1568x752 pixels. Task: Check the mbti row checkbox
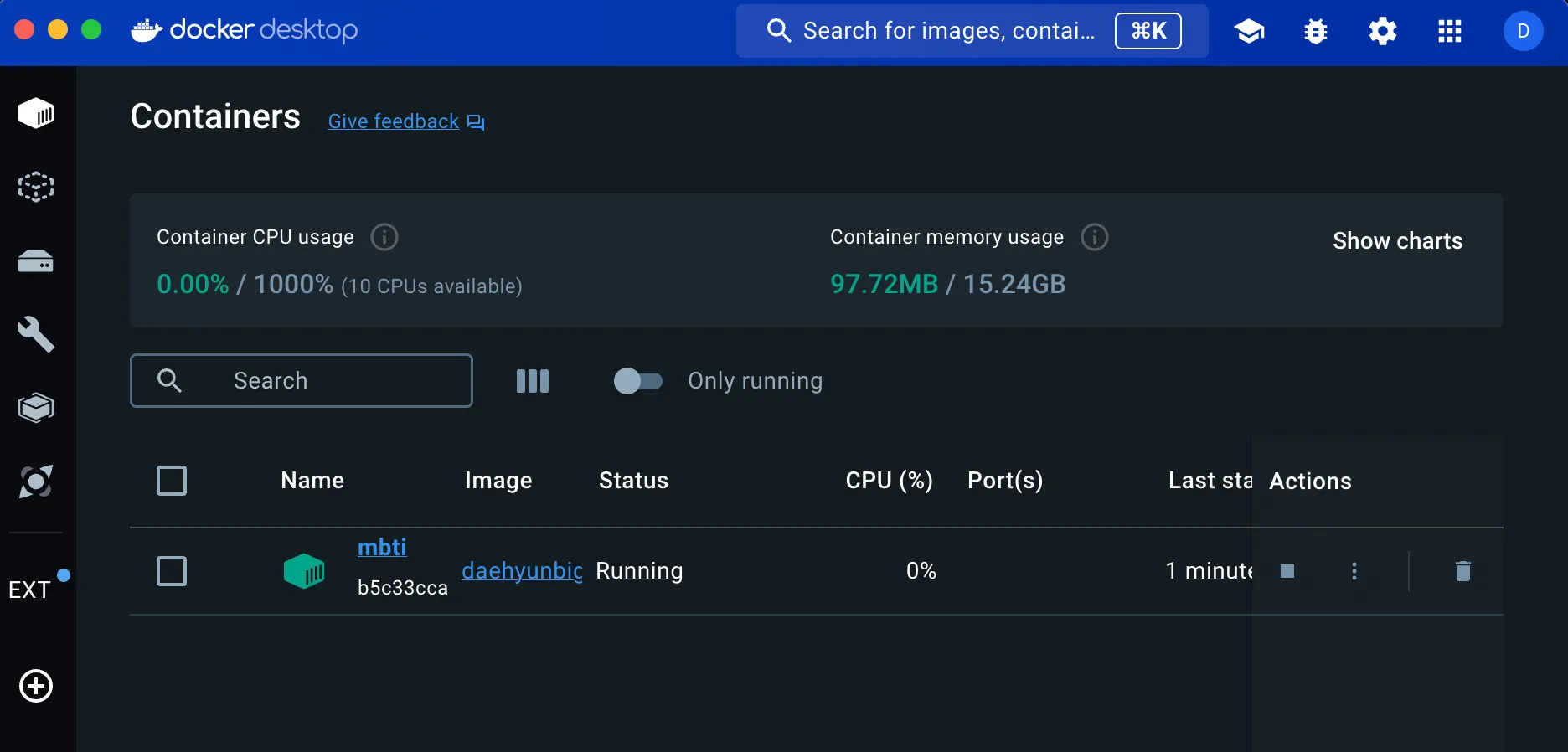[x=172, y=571]
